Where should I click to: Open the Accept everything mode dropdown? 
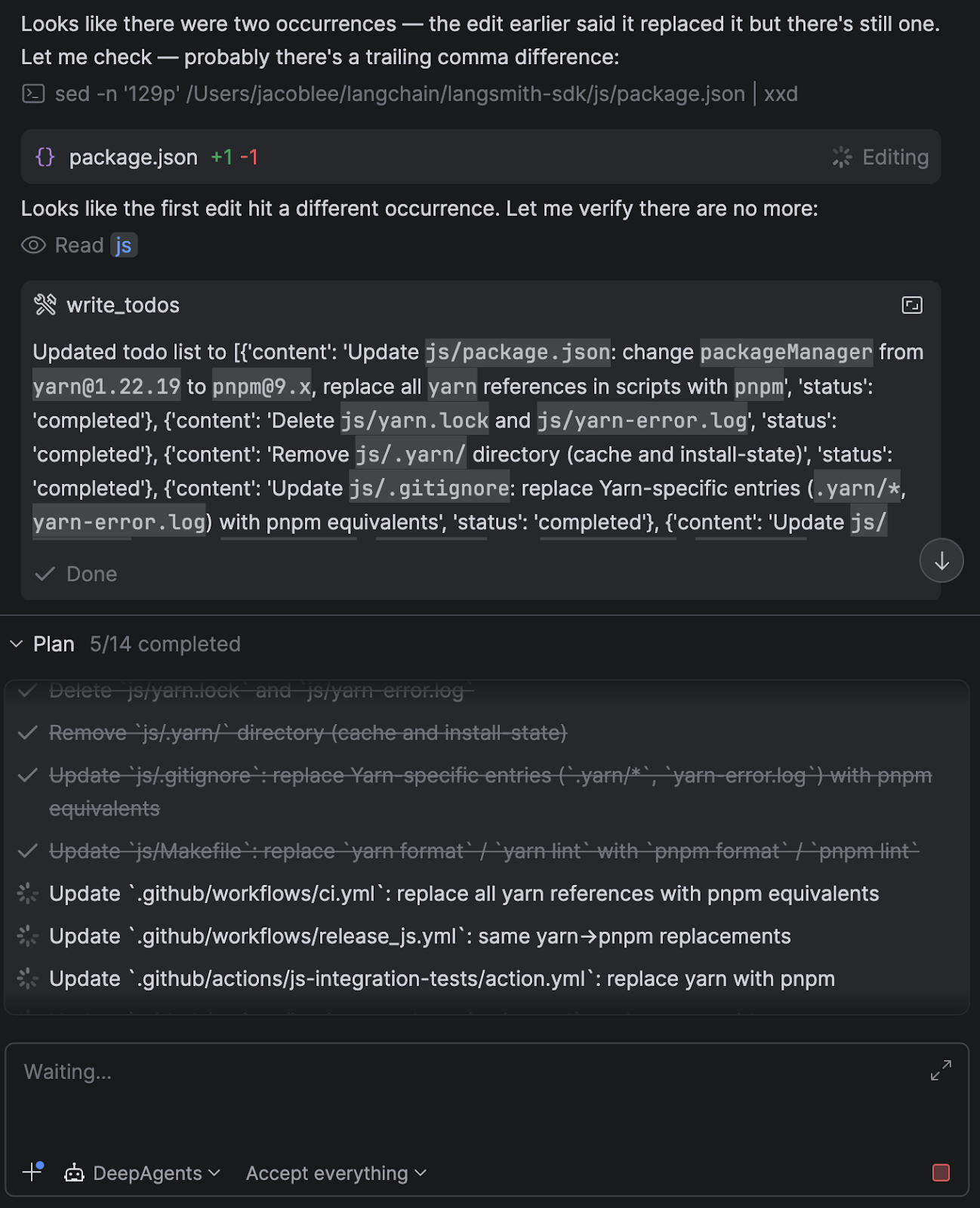336,1173
